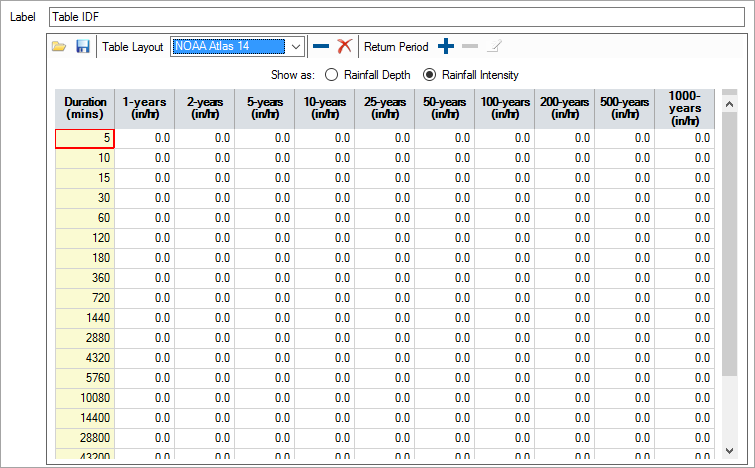Image resolution: width=755 pixels, height=468 pixels.
Task: Click the 5-years cell in the 15-minute row
Action: pos(265,179)
